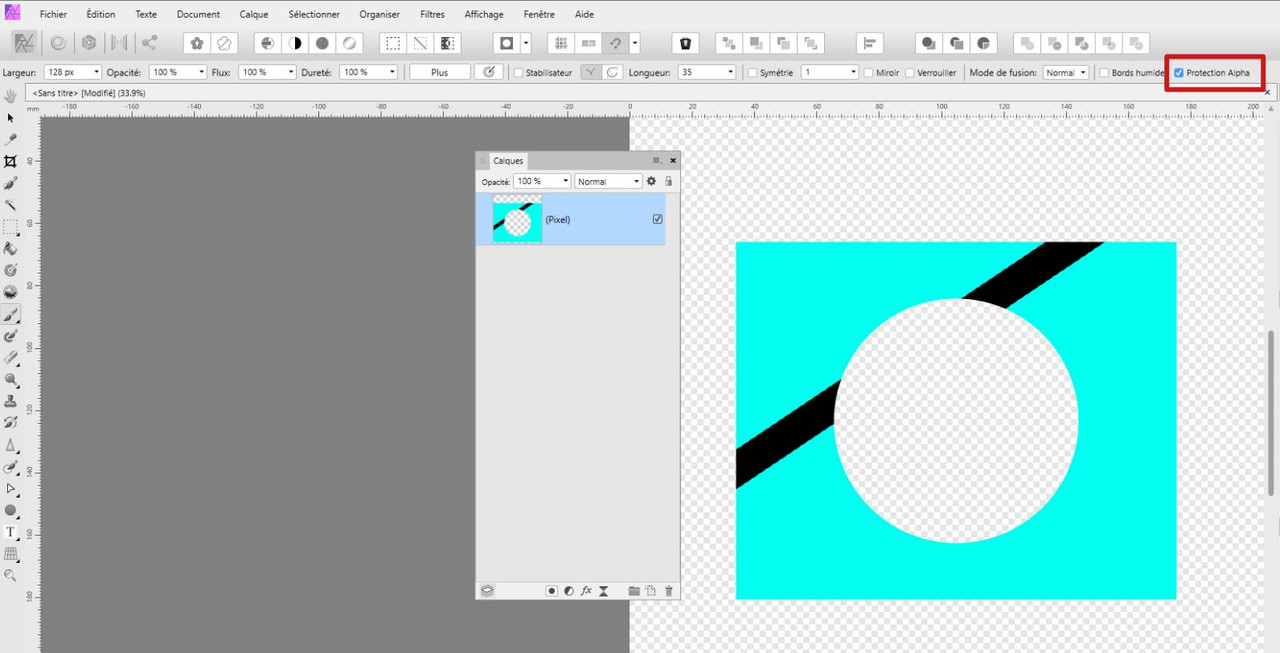
Task: Open the brush Opacité dropdown in toolbar
Action: 200,73
